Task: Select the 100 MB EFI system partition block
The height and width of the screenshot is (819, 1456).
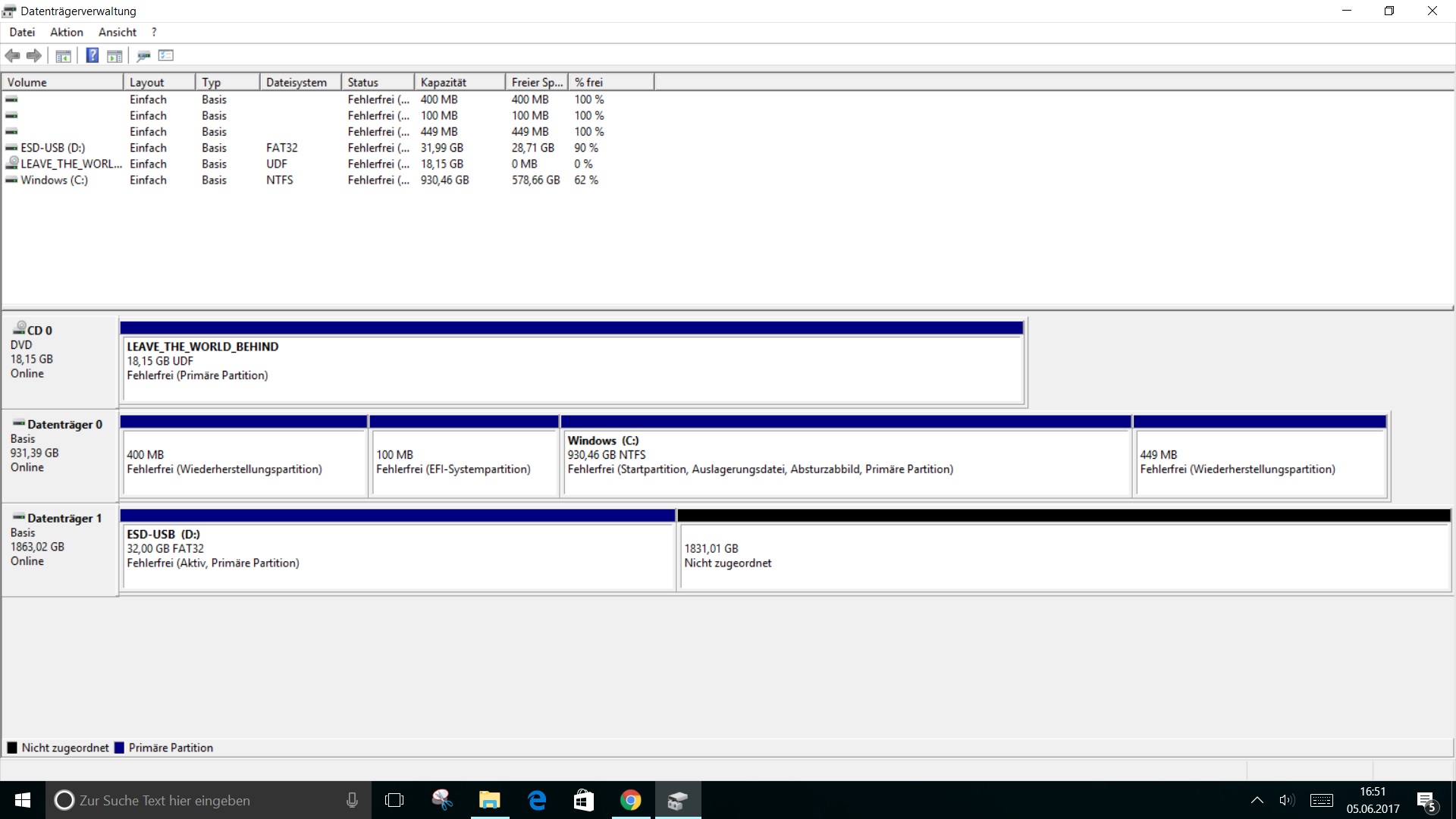Action: pos(464,462)
